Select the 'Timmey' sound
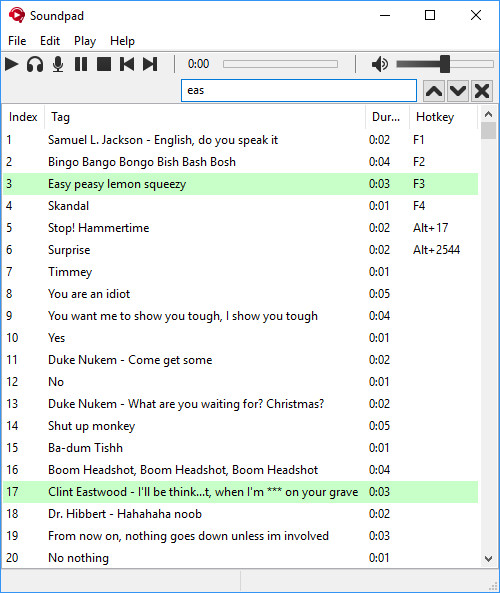 click(241, 272)
